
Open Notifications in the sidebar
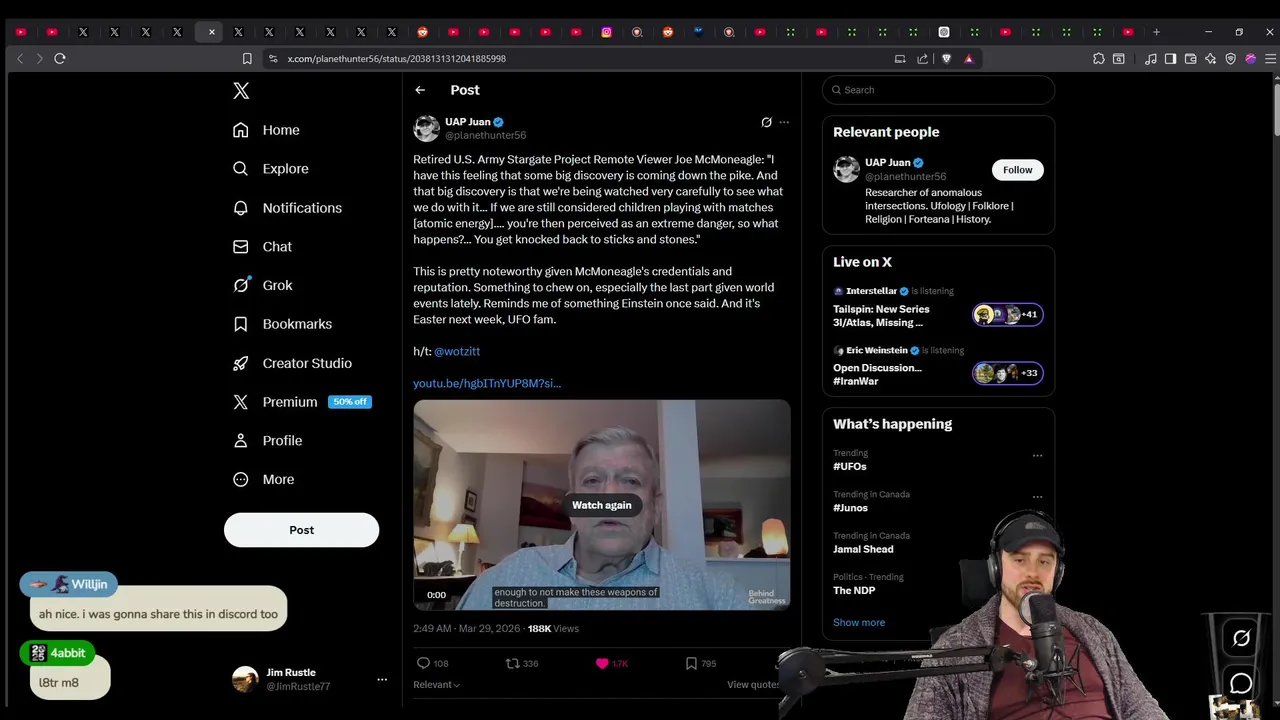287,208
